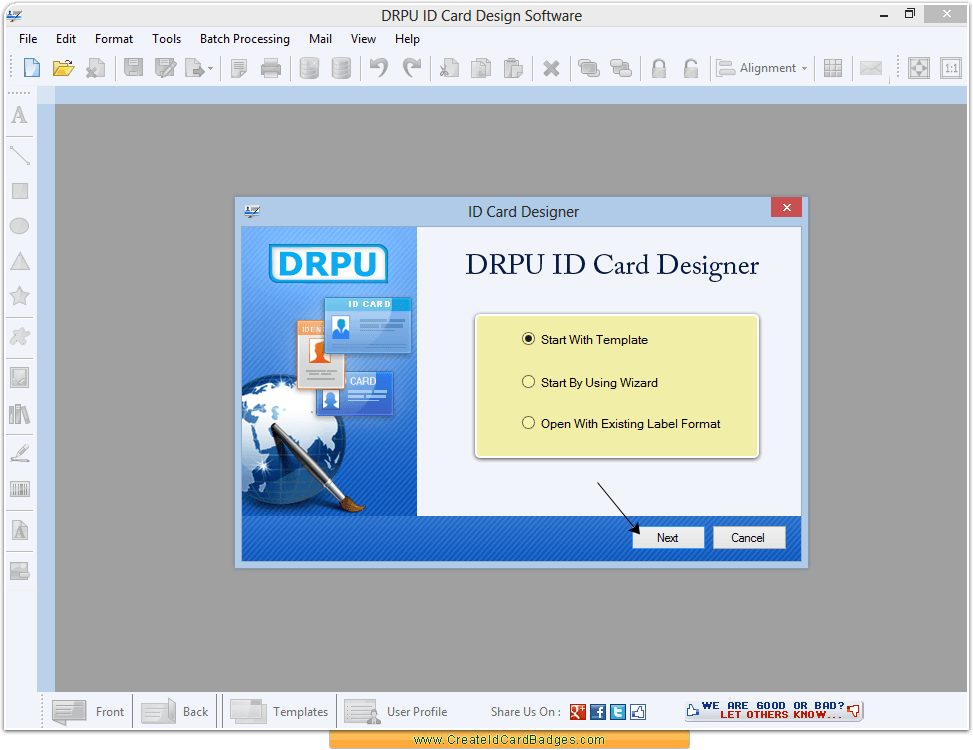Click the Export page icon with arrow
Screen dimensions: 973x750
point(195,68)
